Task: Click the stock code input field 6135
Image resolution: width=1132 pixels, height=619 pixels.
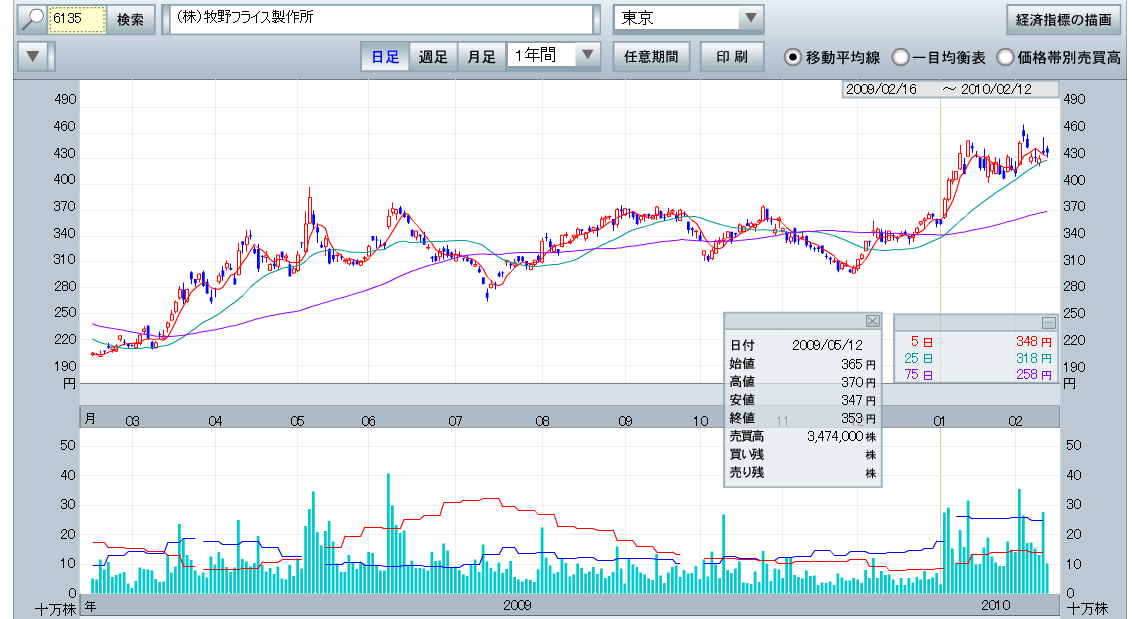Action: [78, 19]
